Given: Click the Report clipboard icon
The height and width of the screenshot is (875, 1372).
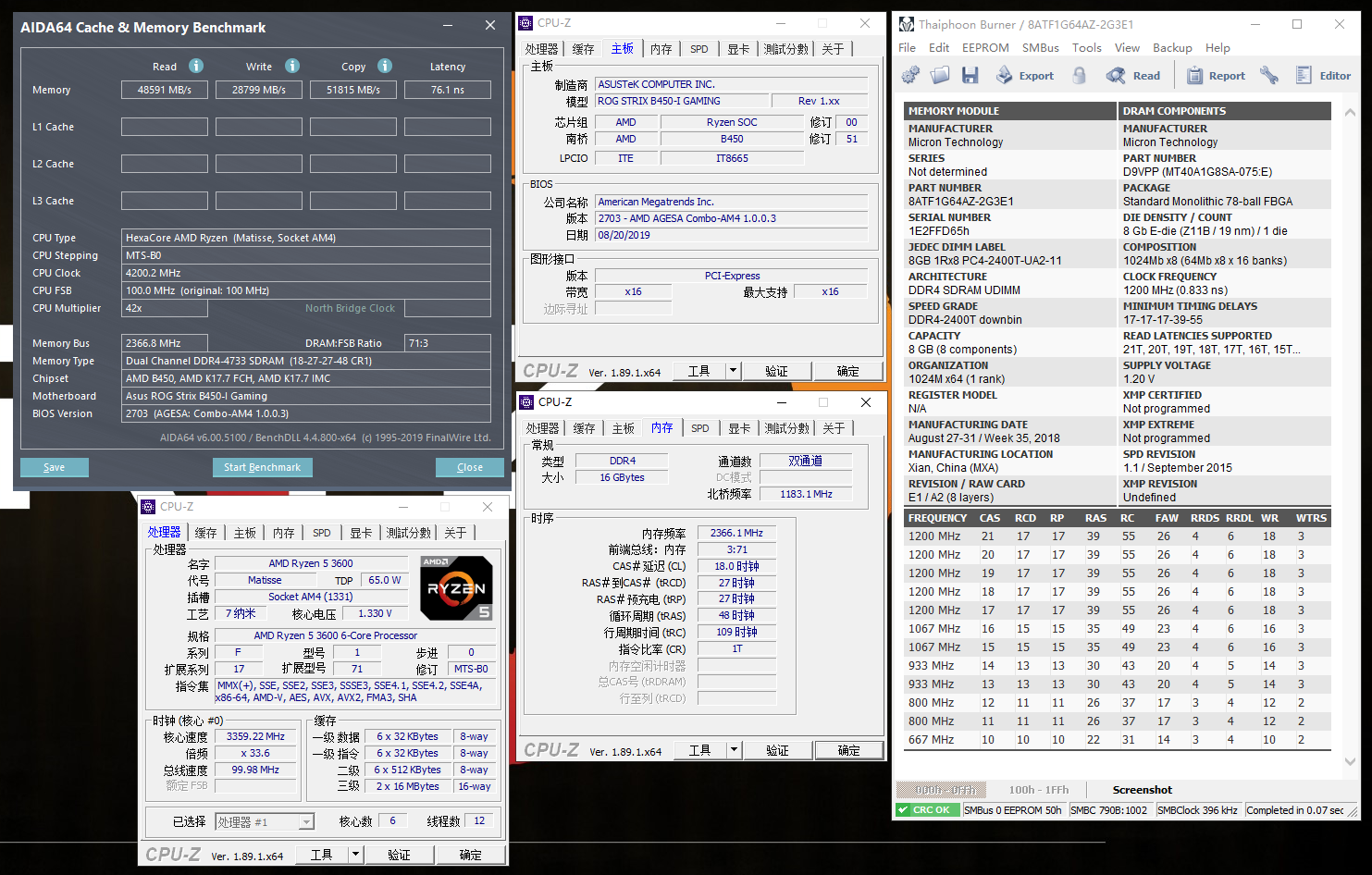Looking at the screenshot, I should 1195,74.
